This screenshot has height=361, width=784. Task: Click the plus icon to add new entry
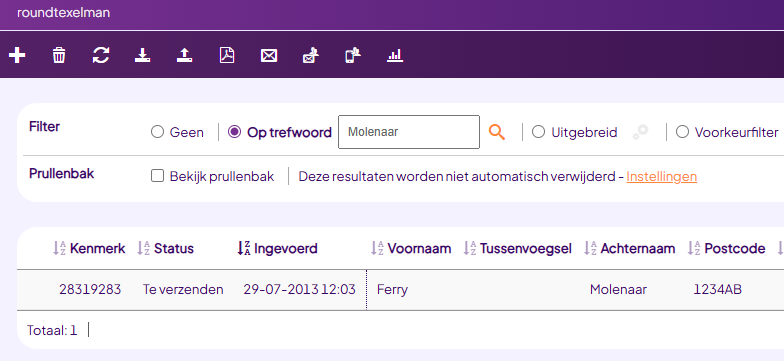(x=17, y=55)
